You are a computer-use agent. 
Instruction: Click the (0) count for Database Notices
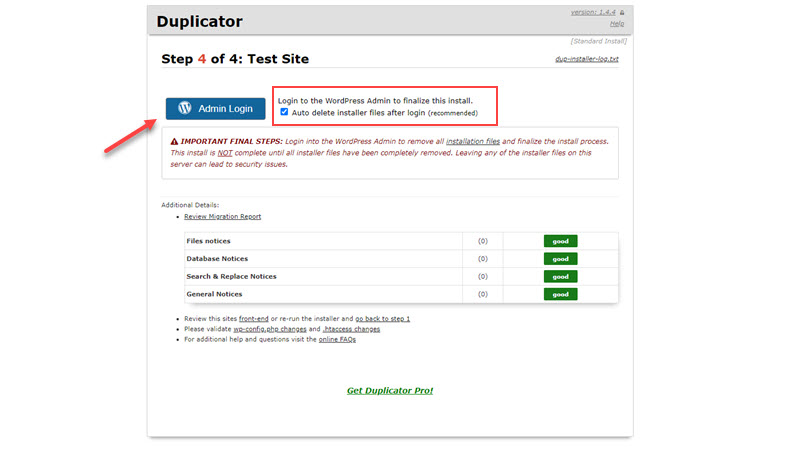coord(483,259)
